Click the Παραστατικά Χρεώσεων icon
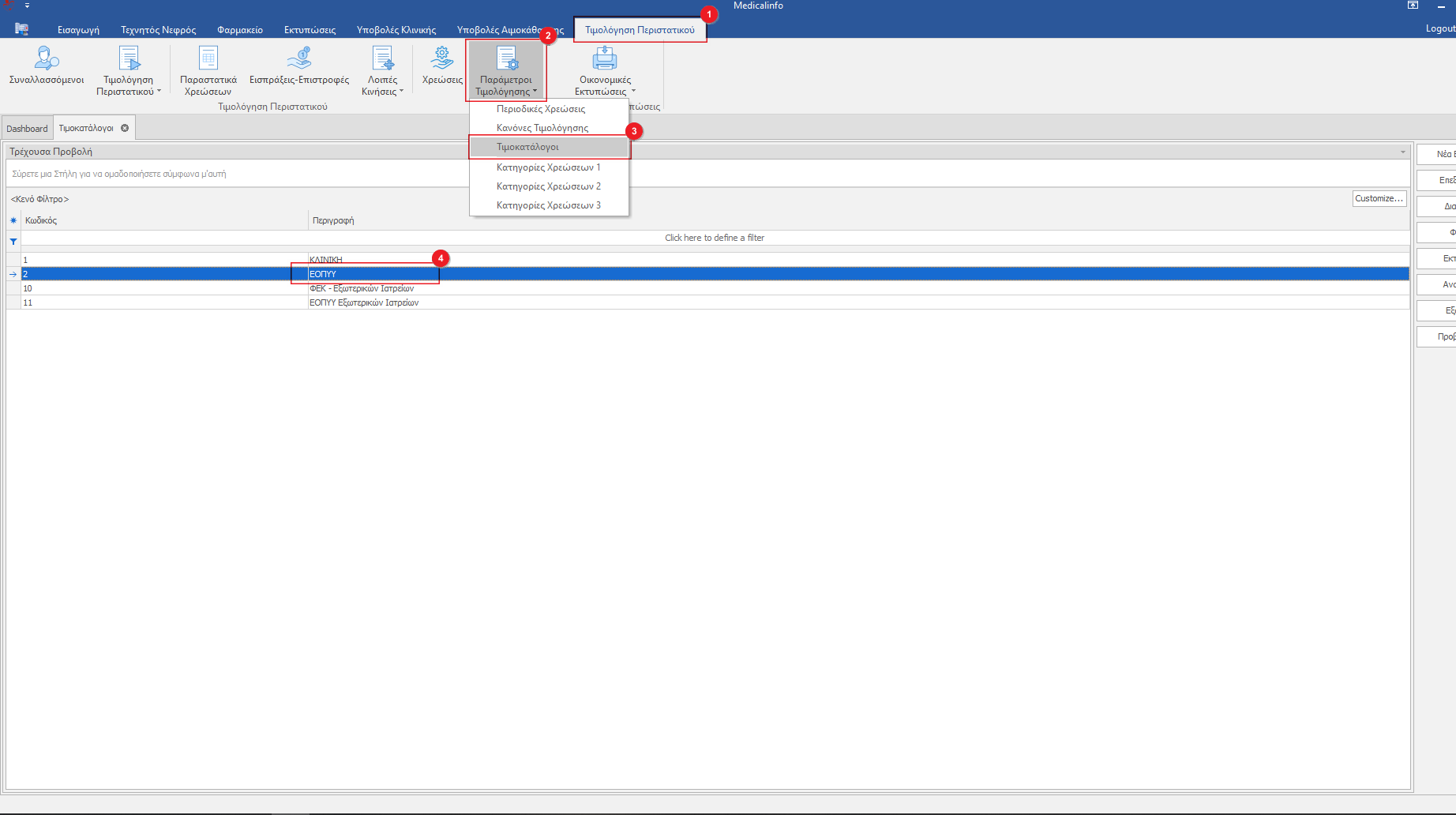 point(208,59)
